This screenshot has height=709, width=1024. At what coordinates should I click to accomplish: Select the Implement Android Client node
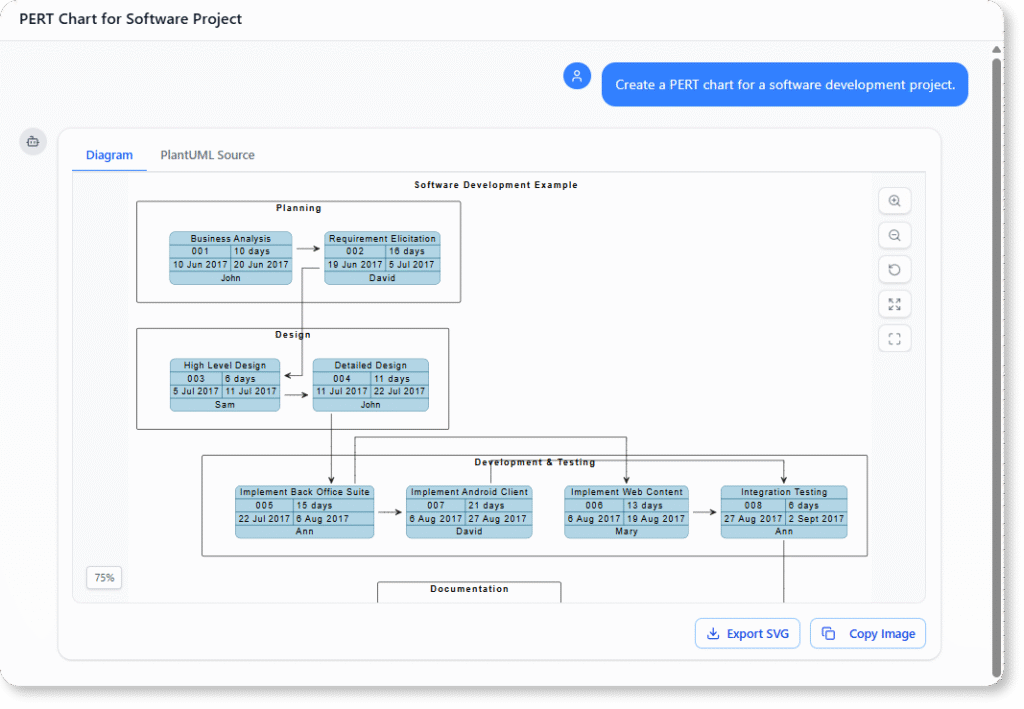tap(469, 512)
